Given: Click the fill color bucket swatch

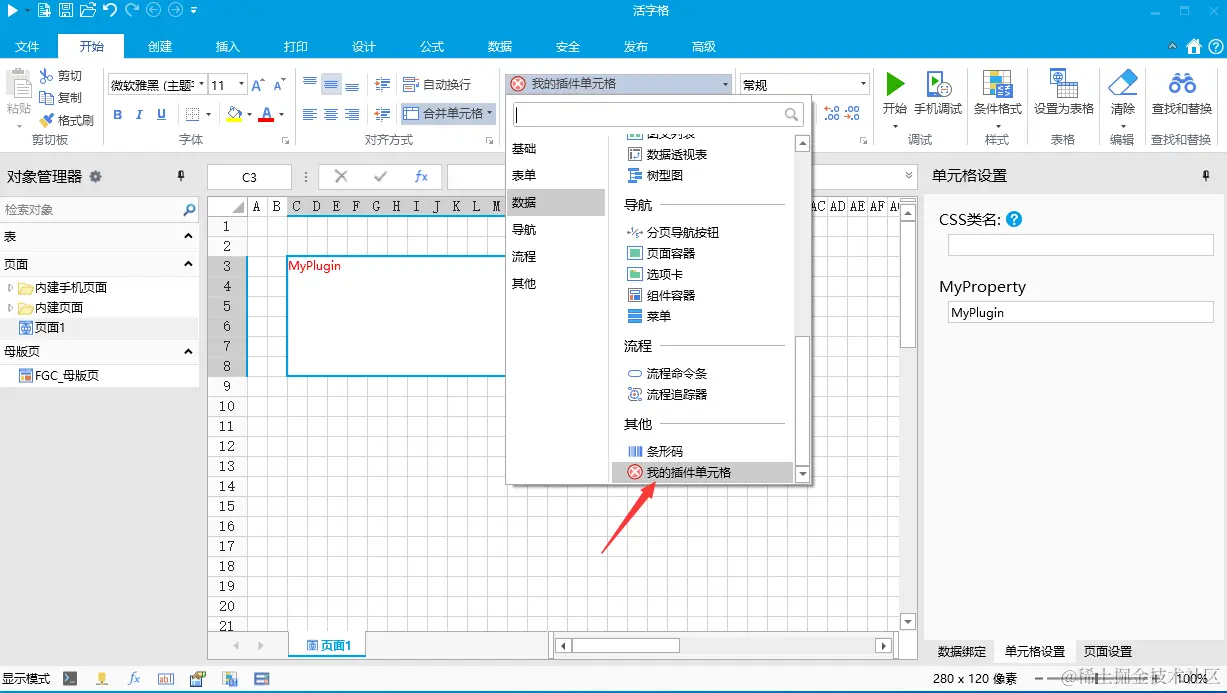Looking at the screenshot, I should tap(233, 114).
